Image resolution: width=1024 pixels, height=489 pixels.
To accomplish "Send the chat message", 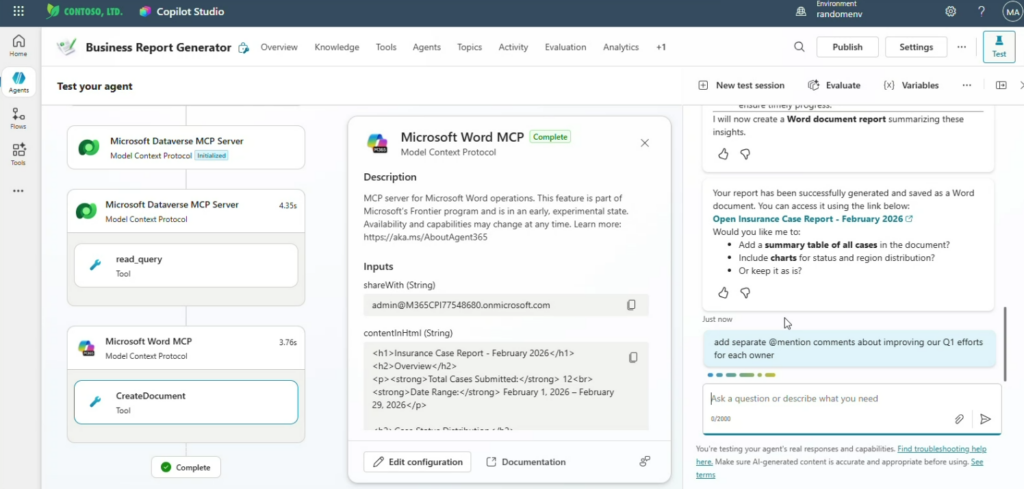I will 985,419.
